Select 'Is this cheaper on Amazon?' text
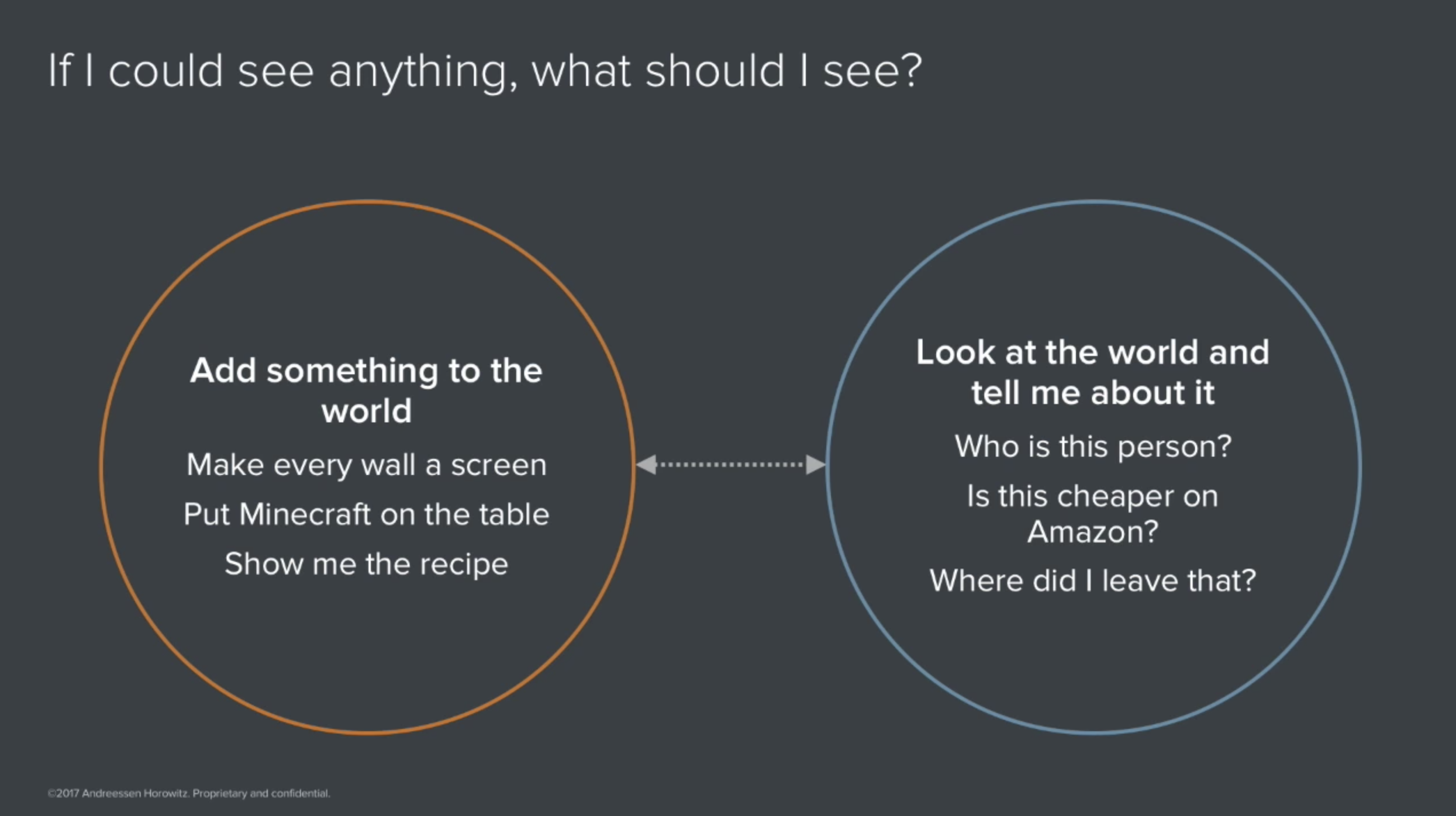The width and height of the screenshot is (1456, 816). 1092,514
